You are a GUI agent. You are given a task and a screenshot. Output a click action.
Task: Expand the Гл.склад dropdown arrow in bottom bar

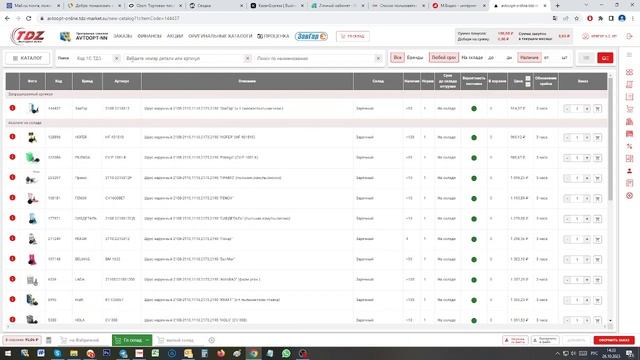147,340
